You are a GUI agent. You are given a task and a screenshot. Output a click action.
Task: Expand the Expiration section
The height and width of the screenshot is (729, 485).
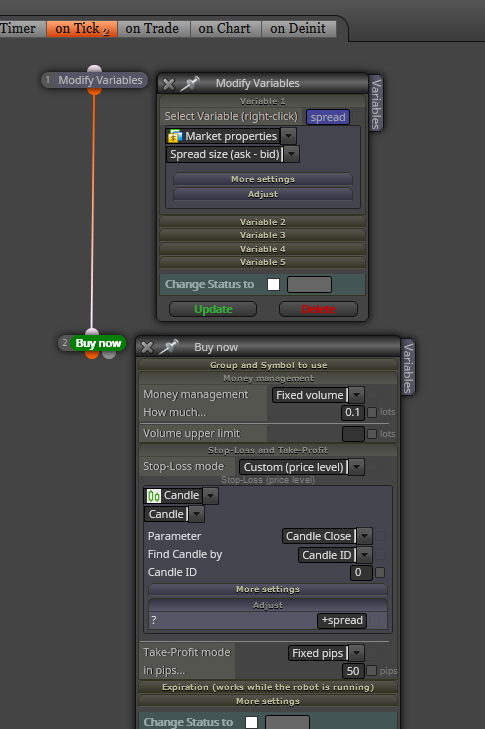coord(268,687)
